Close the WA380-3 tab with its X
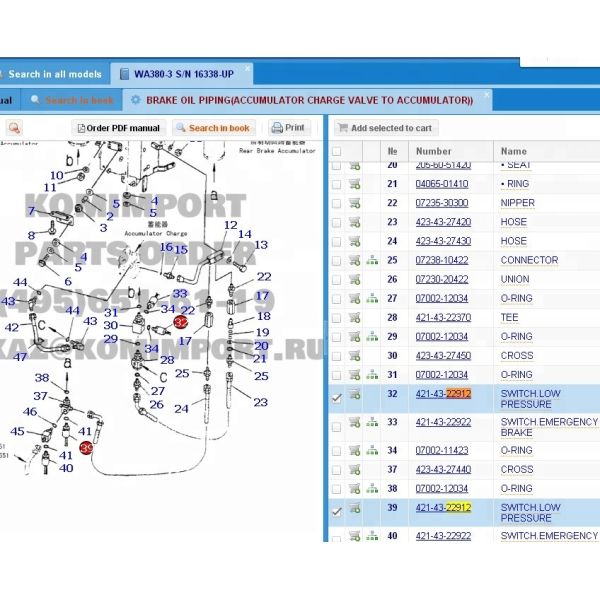 248,70
